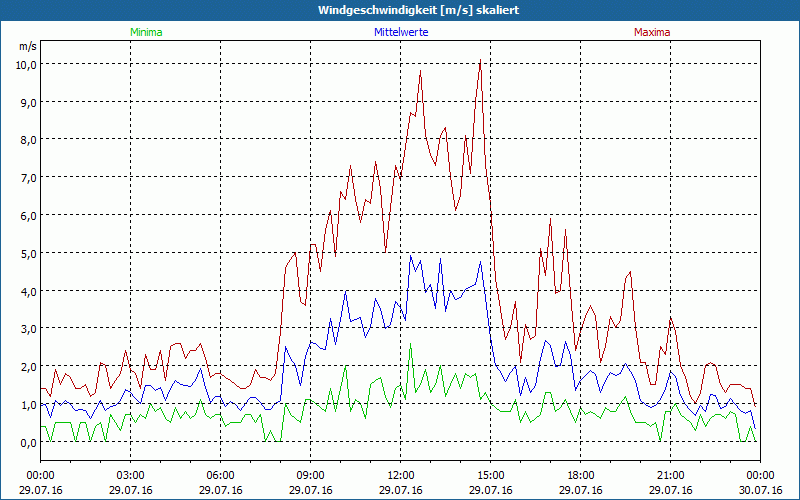The image size is (800, 500).
Task: Select the 21:00 time axis label
Action: click(671, 475)
